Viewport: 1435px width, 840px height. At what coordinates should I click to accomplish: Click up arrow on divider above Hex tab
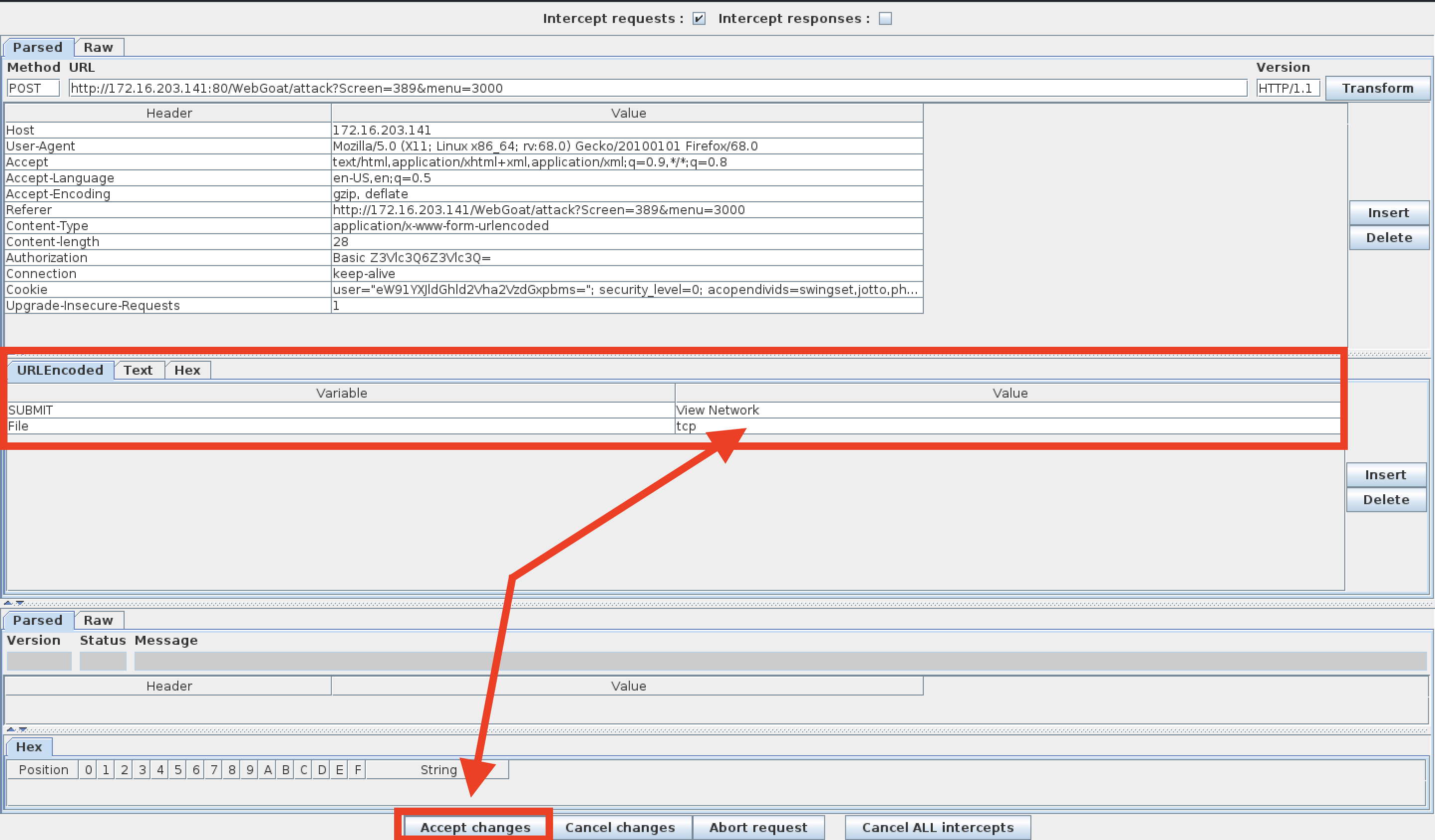[11, 729]
